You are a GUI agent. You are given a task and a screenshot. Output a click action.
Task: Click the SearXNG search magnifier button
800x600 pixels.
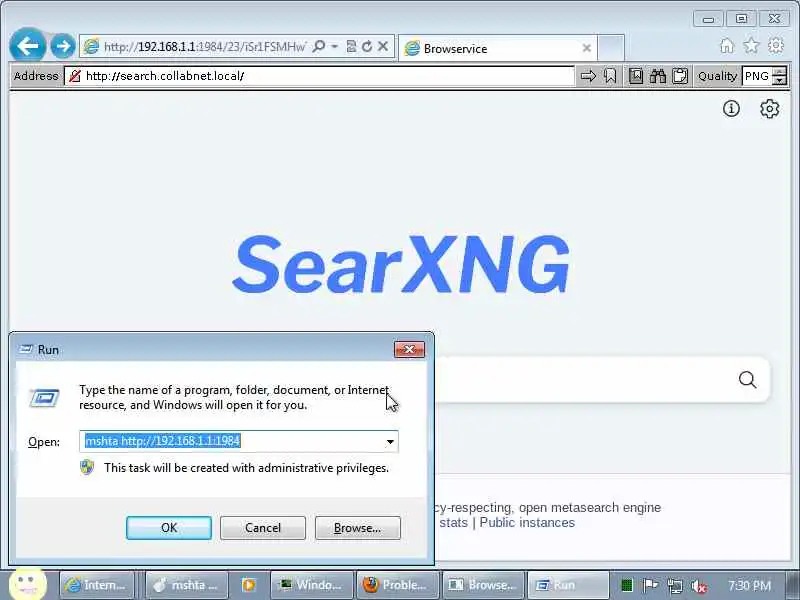747,380
